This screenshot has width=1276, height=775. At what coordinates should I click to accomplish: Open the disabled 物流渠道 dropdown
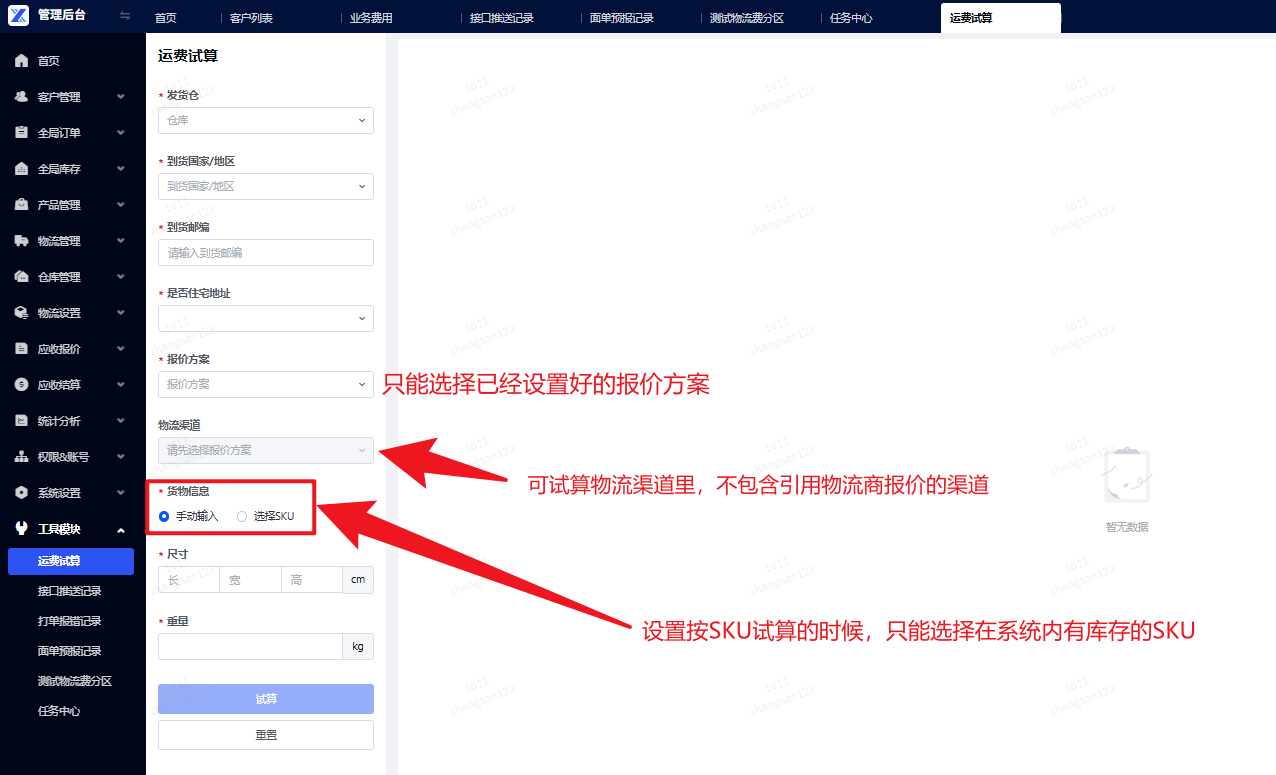(x=266, y=450)
